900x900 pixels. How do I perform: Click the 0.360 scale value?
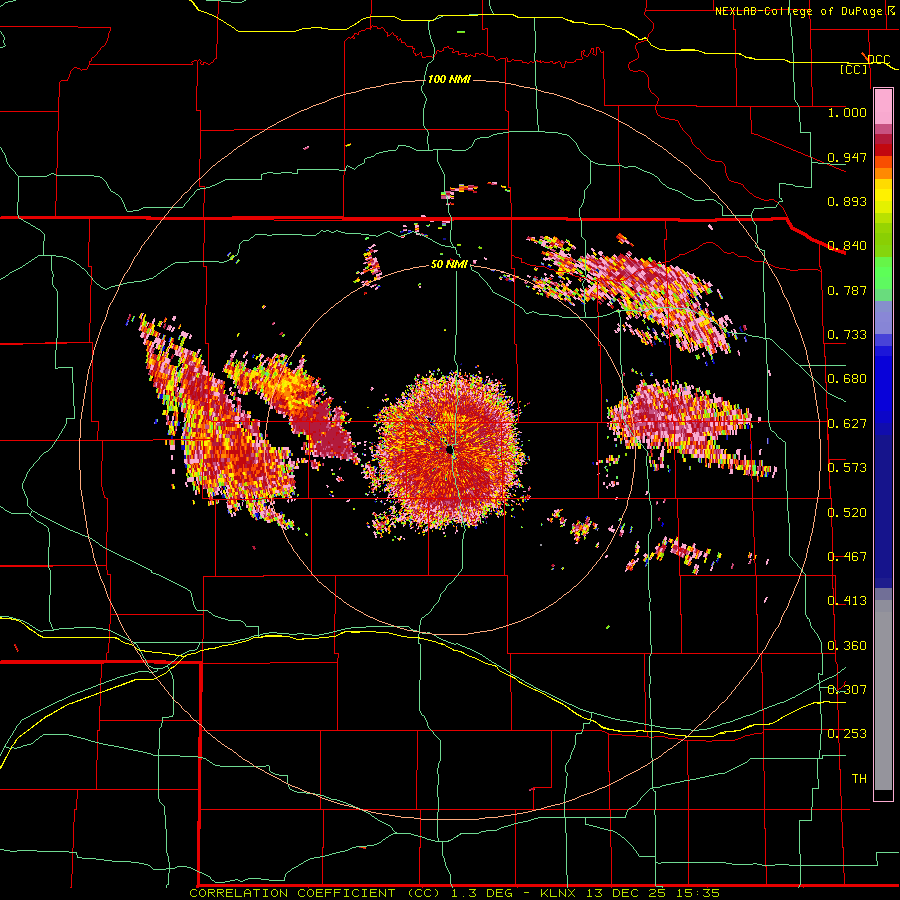click(x=847, y=646)
